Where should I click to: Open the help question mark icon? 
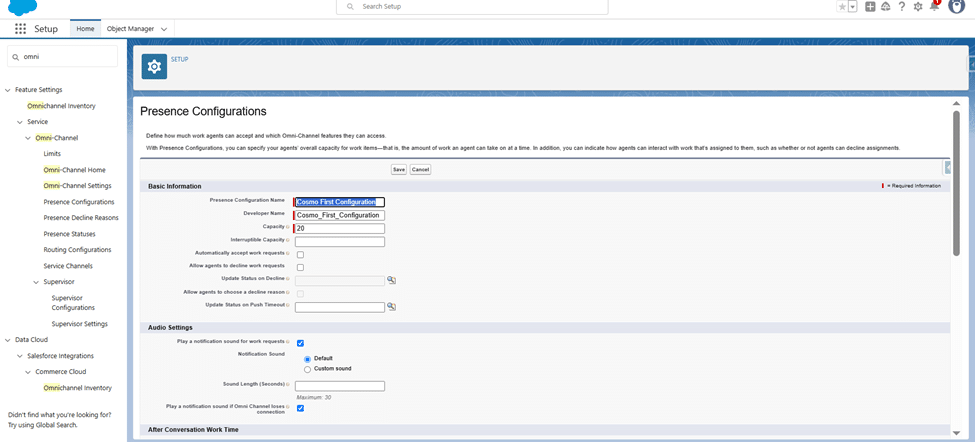click(x=902, y=6)
